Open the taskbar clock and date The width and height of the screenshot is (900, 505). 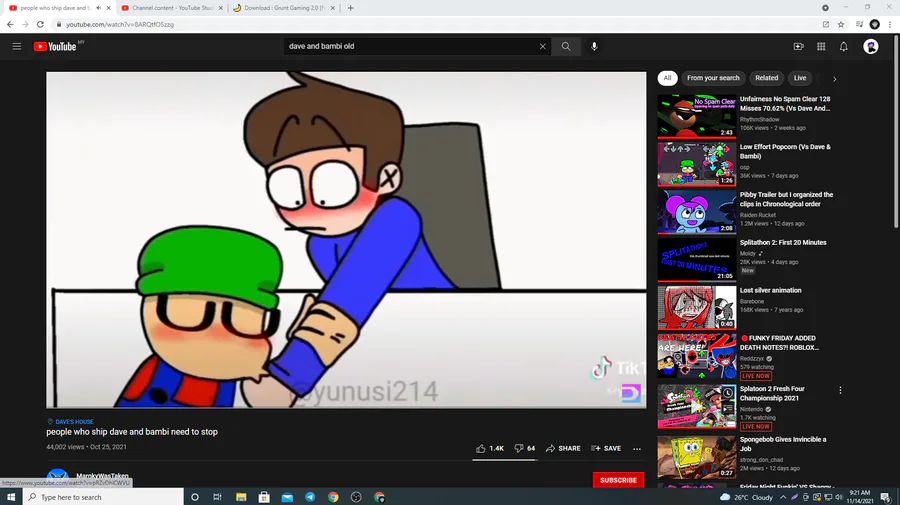point(859,497)
